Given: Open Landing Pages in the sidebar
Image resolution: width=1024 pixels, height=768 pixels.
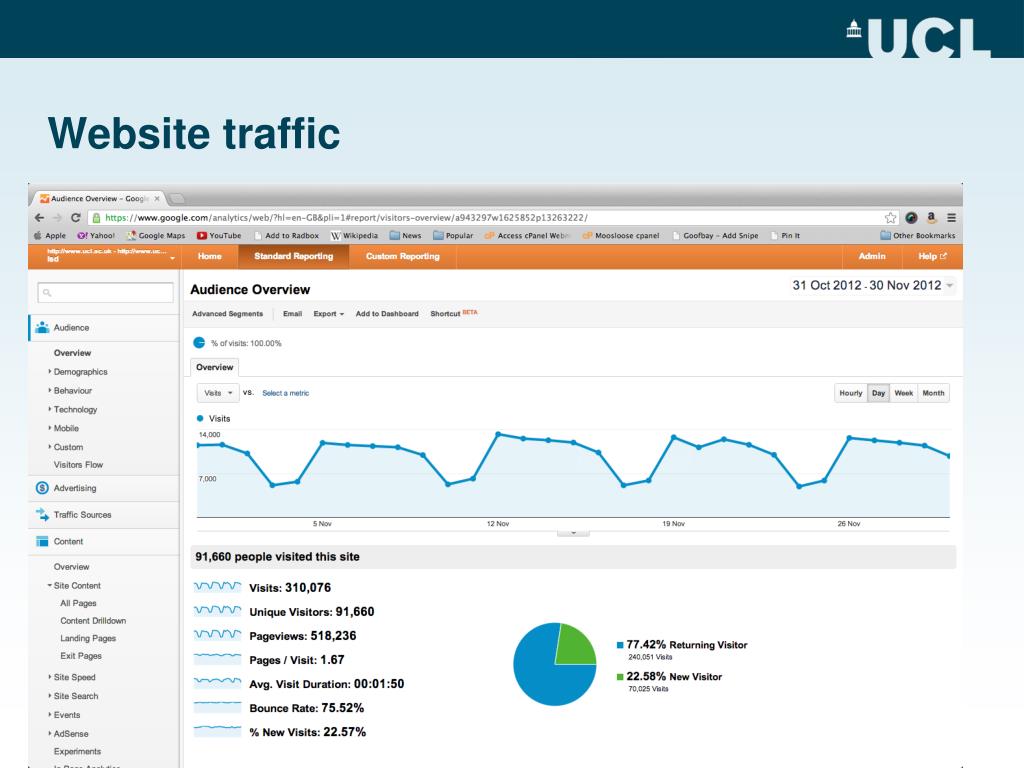Looking at the screenshot, I should [88, 639].
